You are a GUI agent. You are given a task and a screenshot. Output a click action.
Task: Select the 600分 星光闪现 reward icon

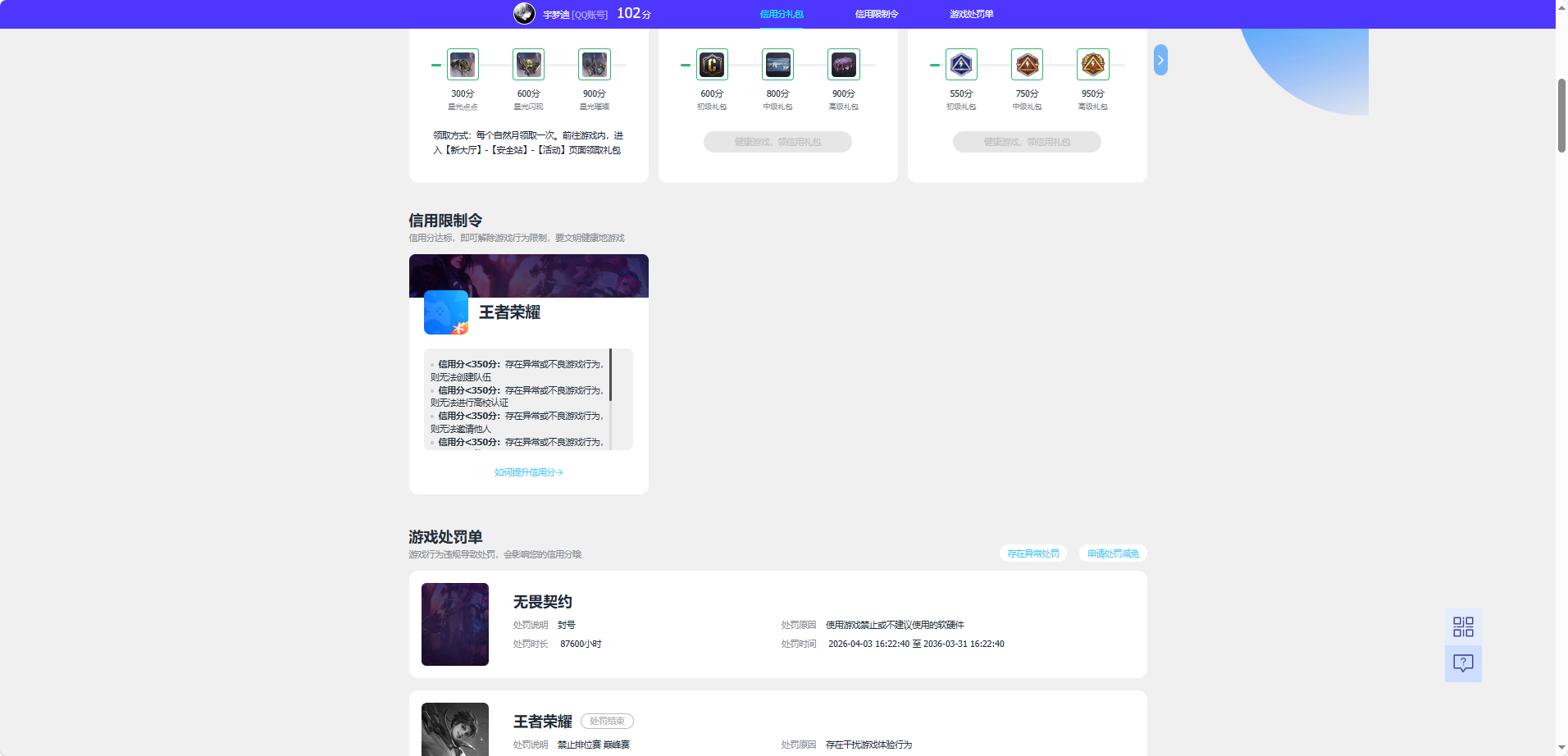pos(528,65)
